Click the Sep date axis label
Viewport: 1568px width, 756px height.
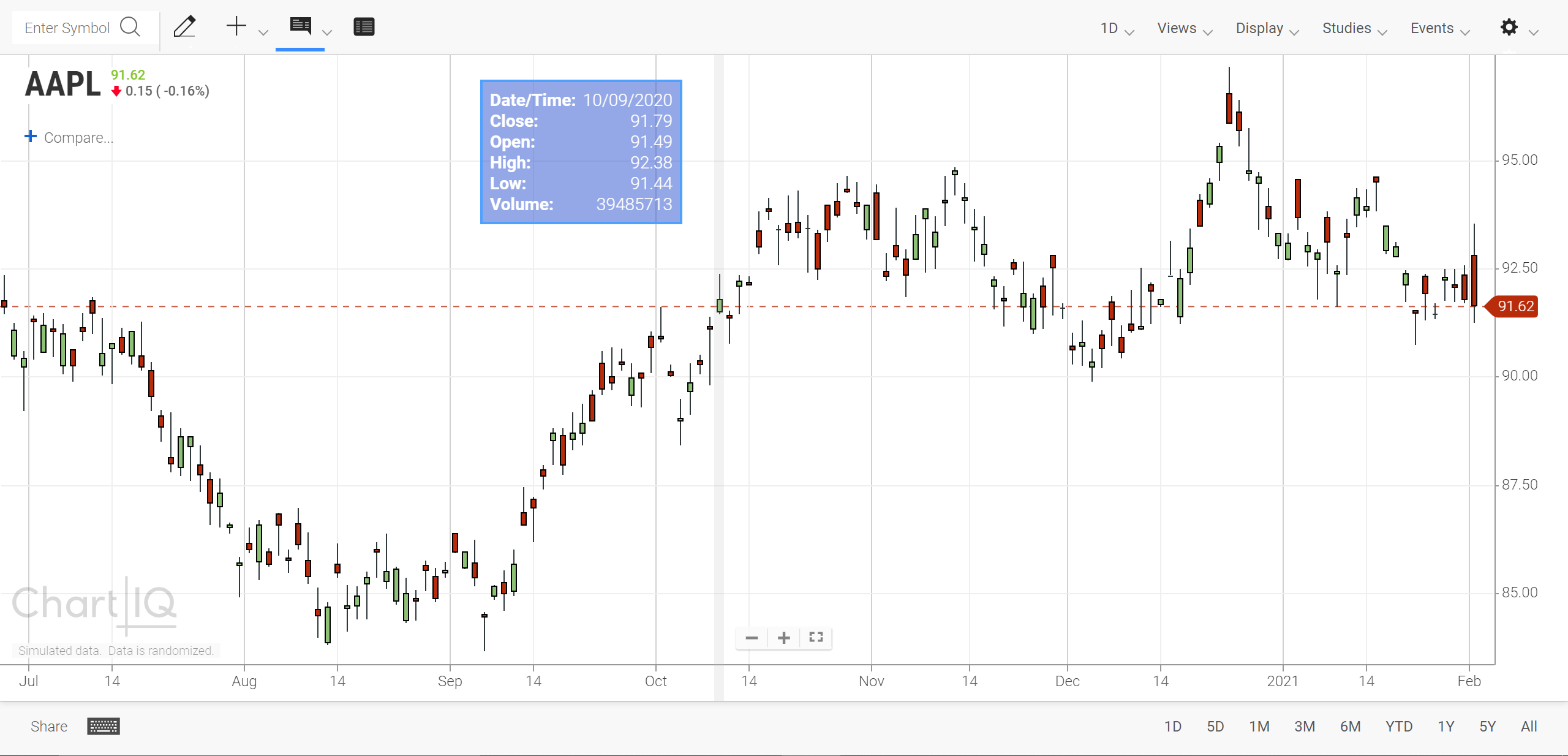click(450, 681)
